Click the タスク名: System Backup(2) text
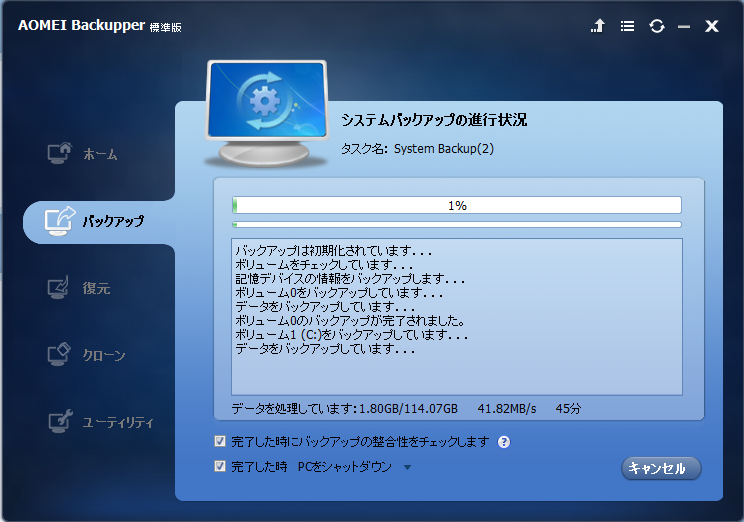This screenshot has height=522, width=744. 418,149
